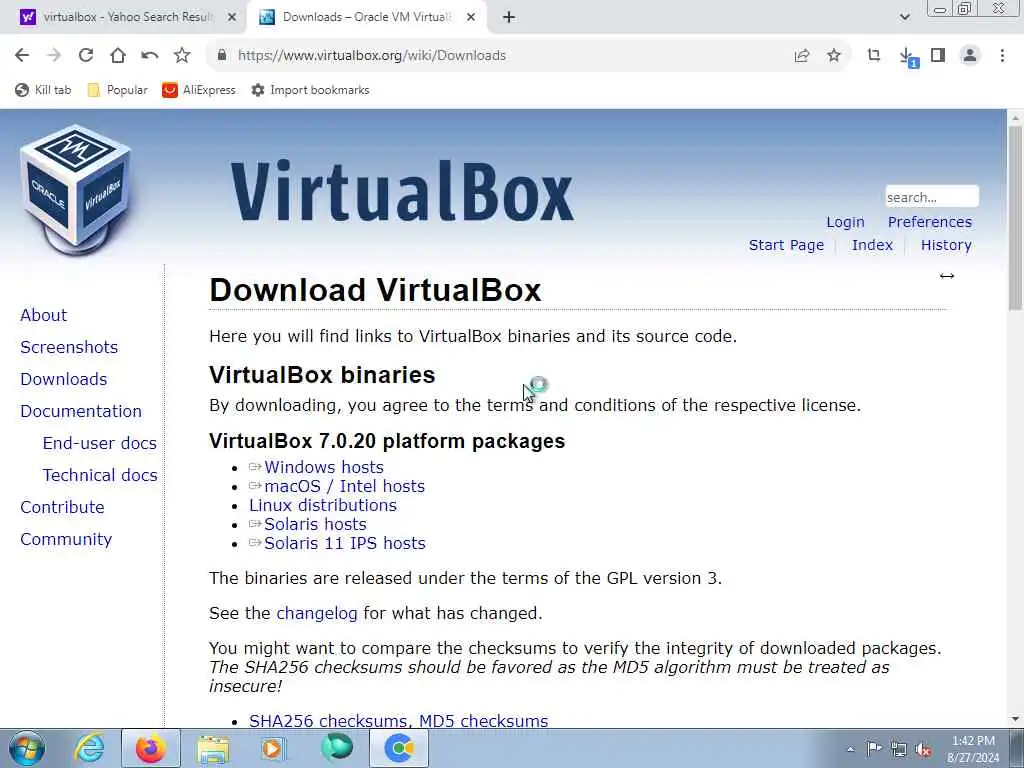Click the star icon beside the home button

pyautogui.click(x=182, y=56)
